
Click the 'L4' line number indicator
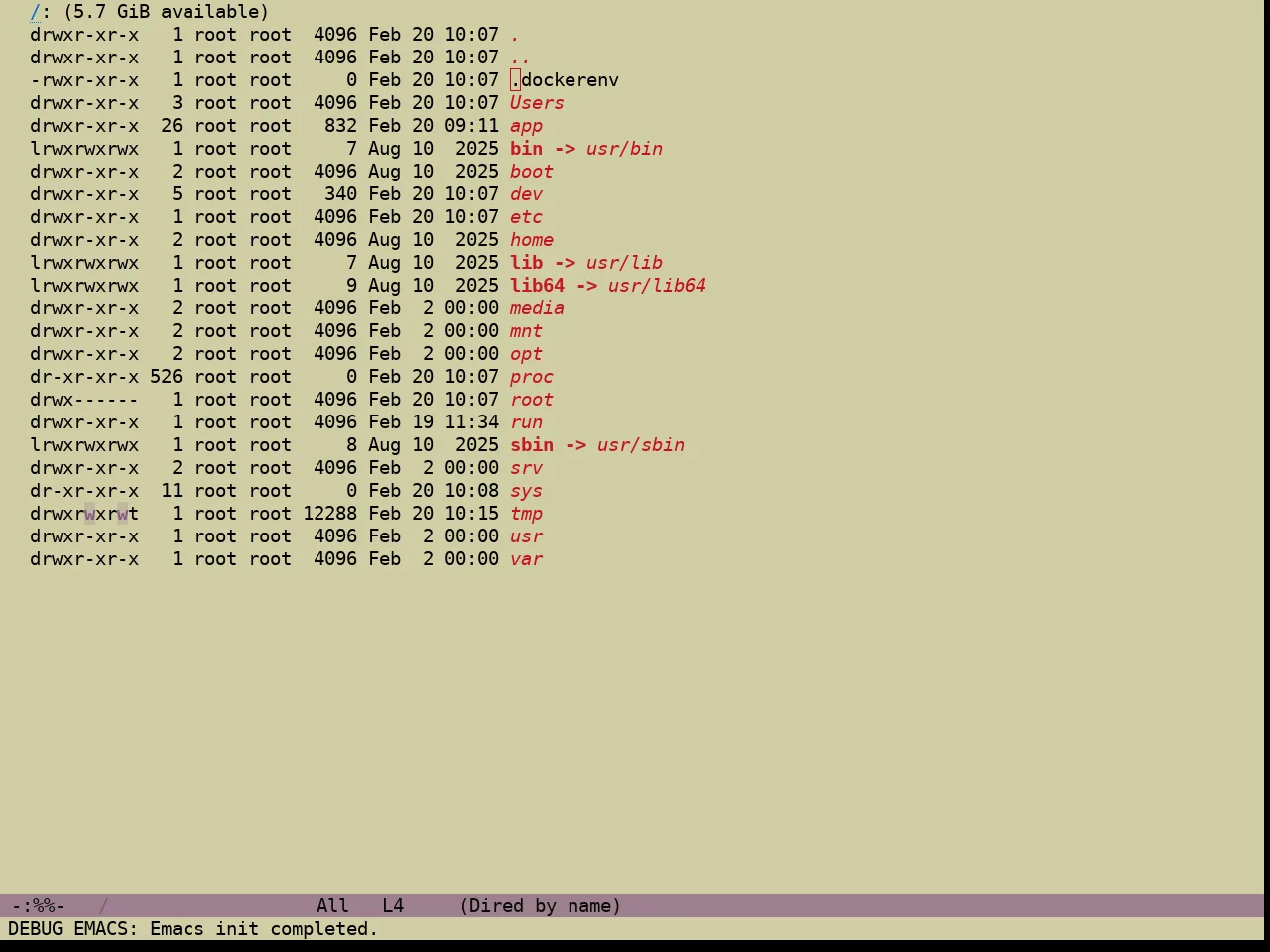[x=393, y=906]
